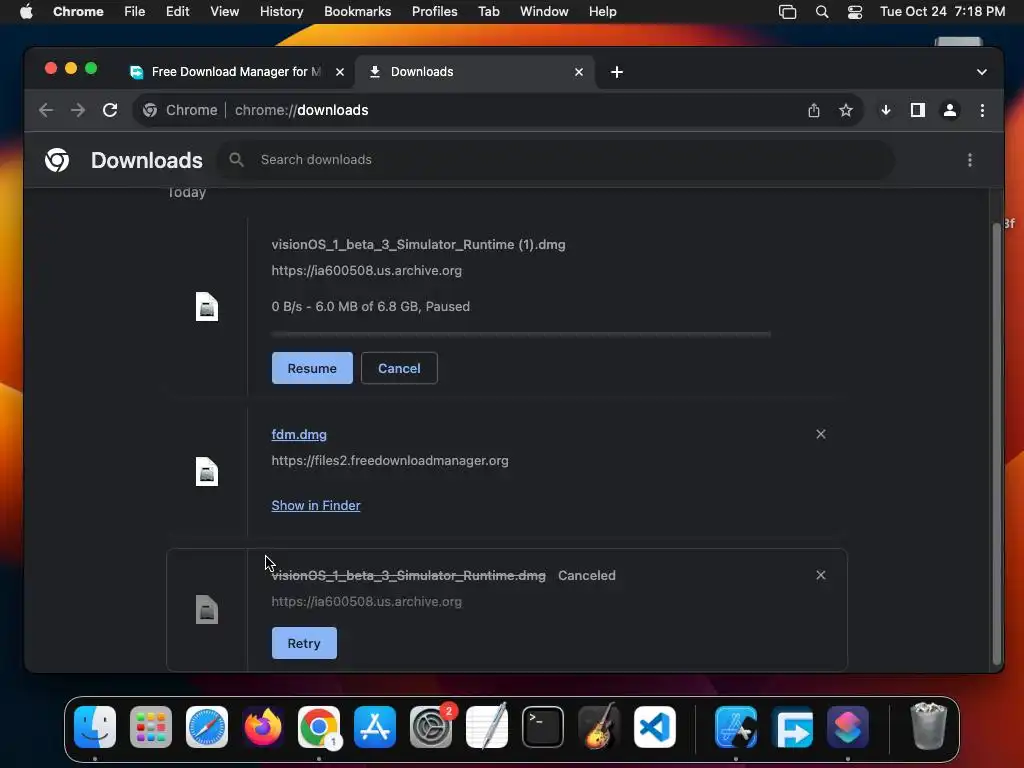The image size is (1024, 768).
Task: Expand the tab search chevron
Action: (x=982, y=72)
